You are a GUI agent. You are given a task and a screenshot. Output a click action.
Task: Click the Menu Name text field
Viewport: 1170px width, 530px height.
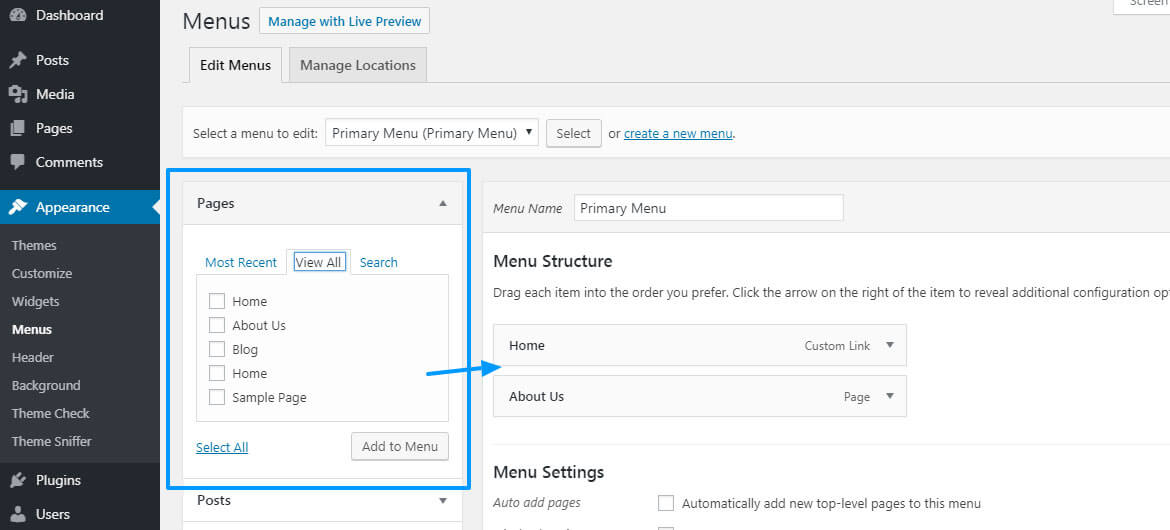pos(709,208)
